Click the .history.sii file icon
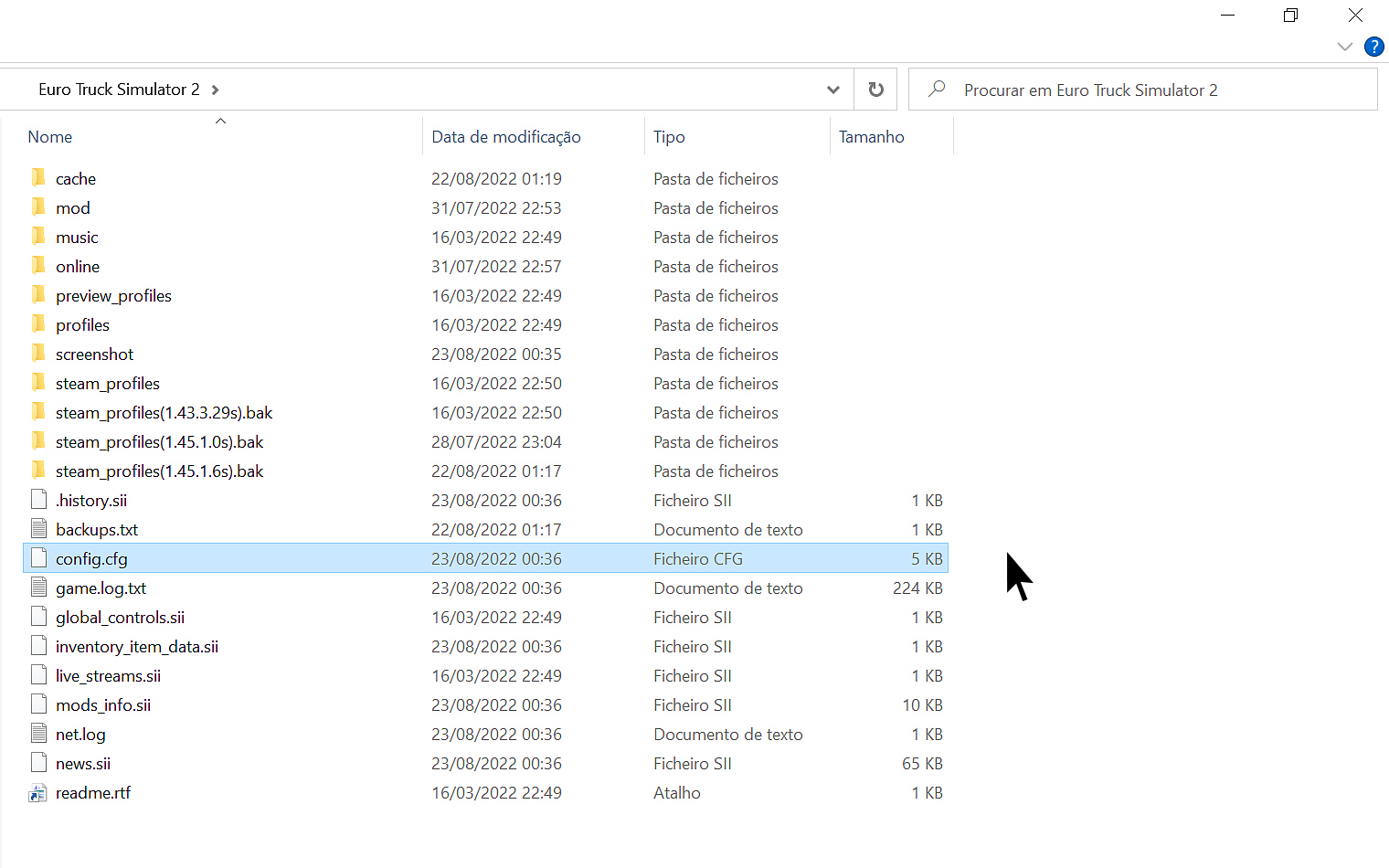Screen dimensions: 1389x868 [x=38, y=500]
